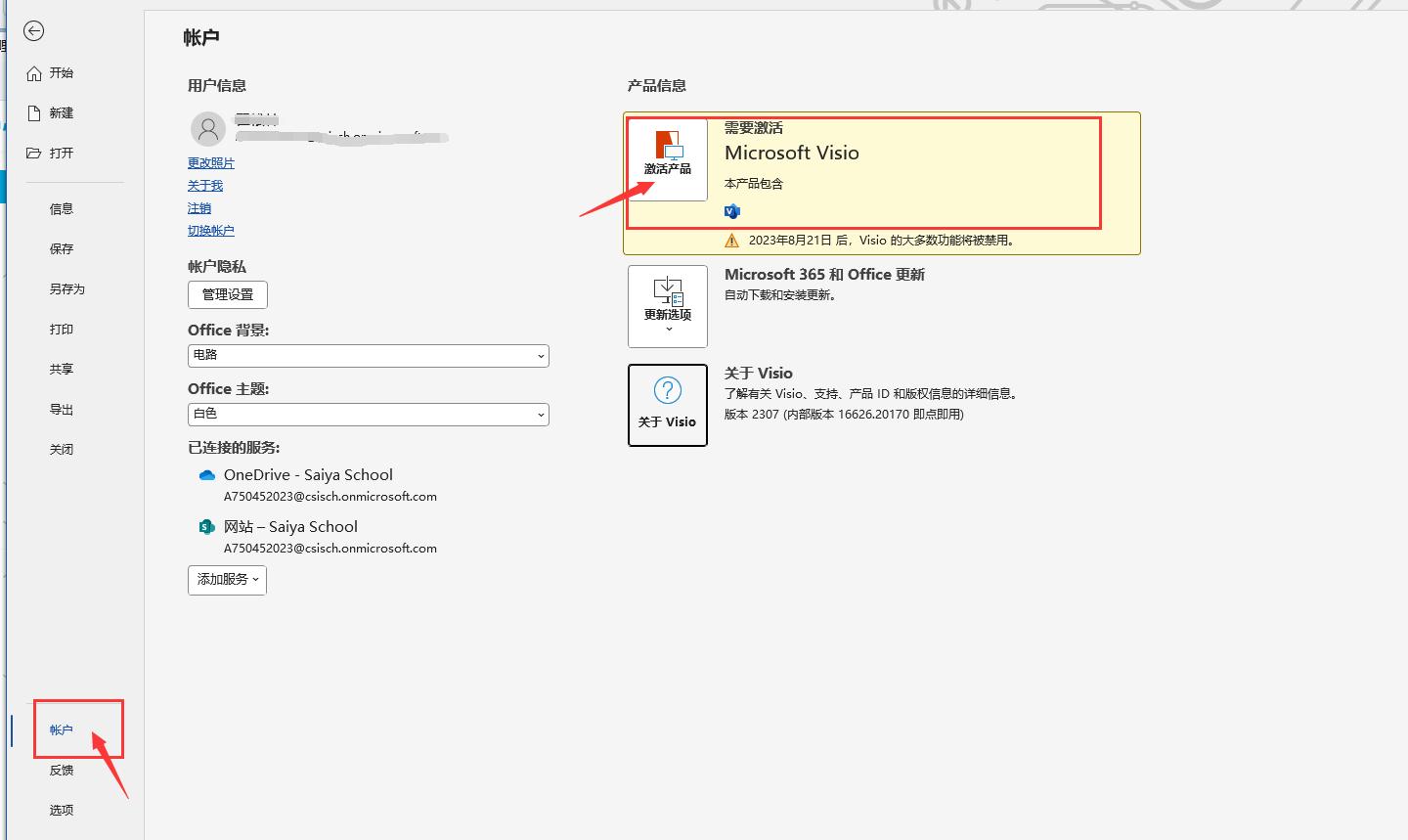Viewport: 1408px width, 840px height.
Task: Click the 打开 open folder icon
Action: tap(35, 152)
